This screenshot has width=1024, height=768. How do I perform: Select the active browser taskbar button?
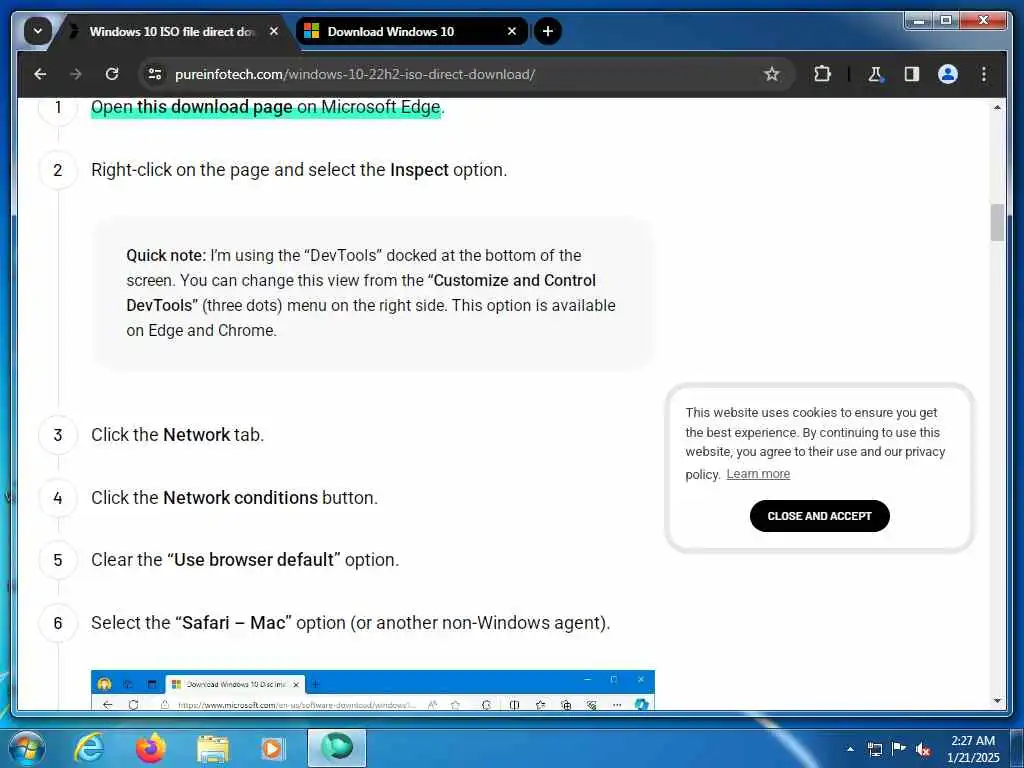coord(337,748)
